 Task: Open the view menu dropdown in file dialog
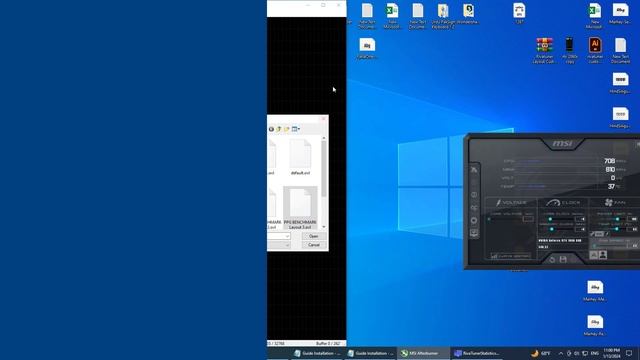click(296, 129)
